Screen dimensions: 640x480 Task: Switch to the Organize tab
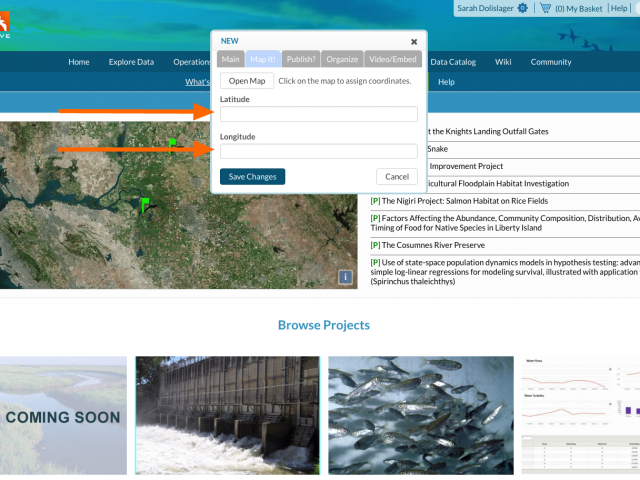[x=342, y=59]
